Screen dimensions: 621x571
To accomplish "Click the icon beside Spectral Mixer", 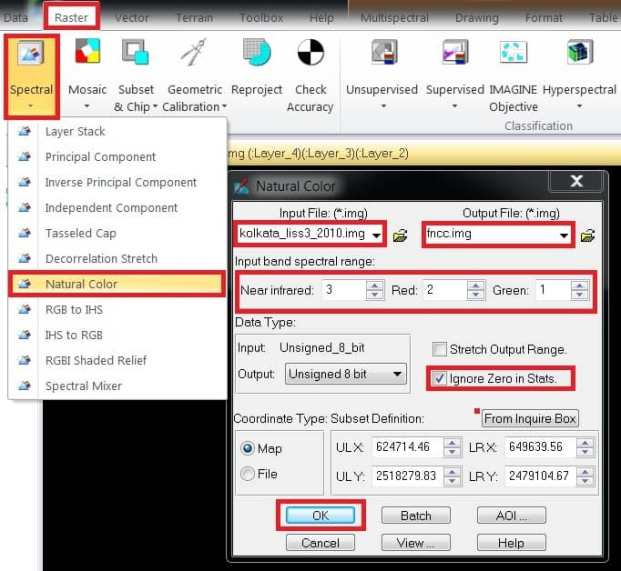I will coord(25,385).
